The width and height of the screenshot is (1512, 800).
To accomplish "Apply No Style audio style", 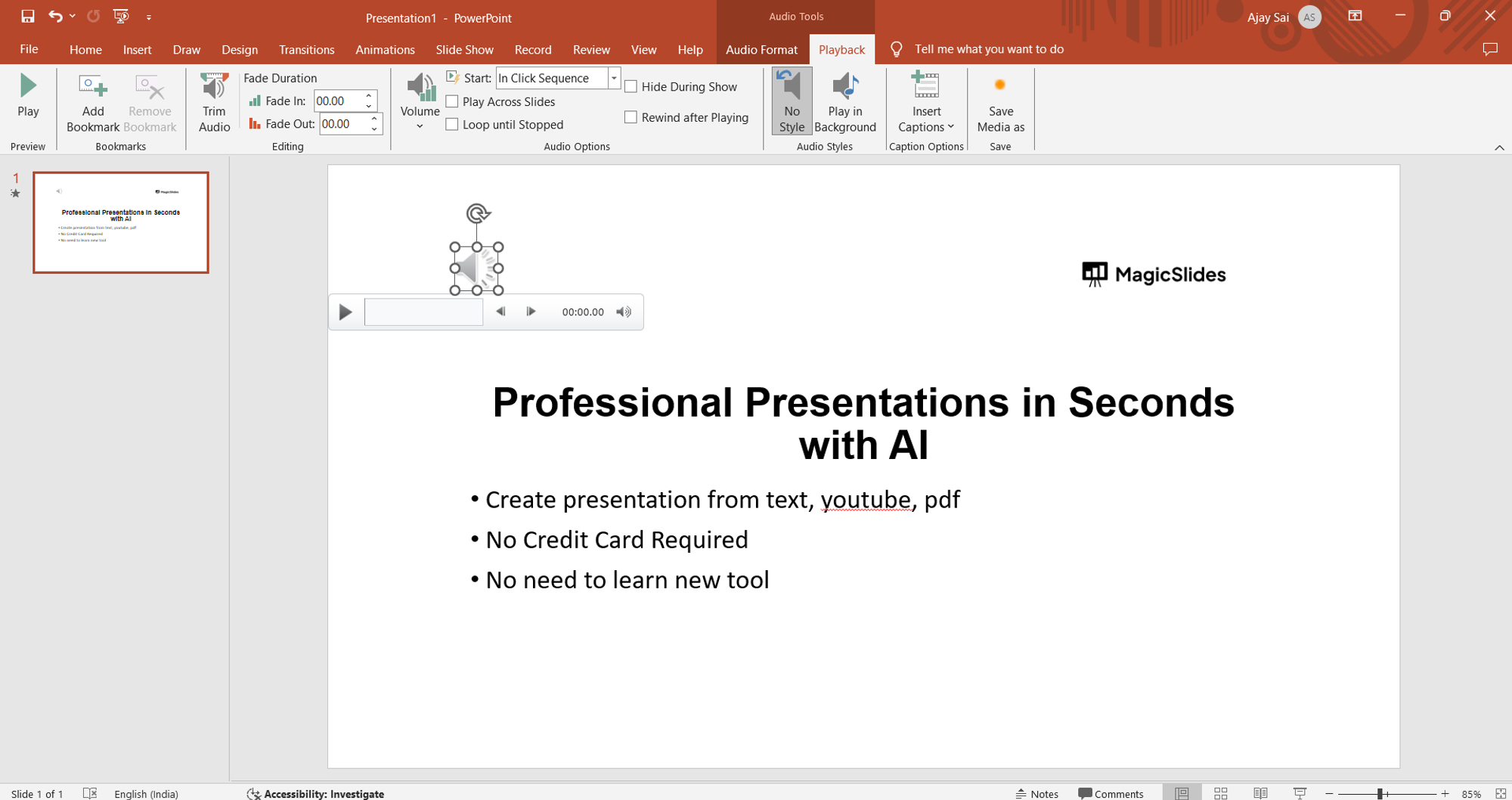I will [x=792, y=101].
